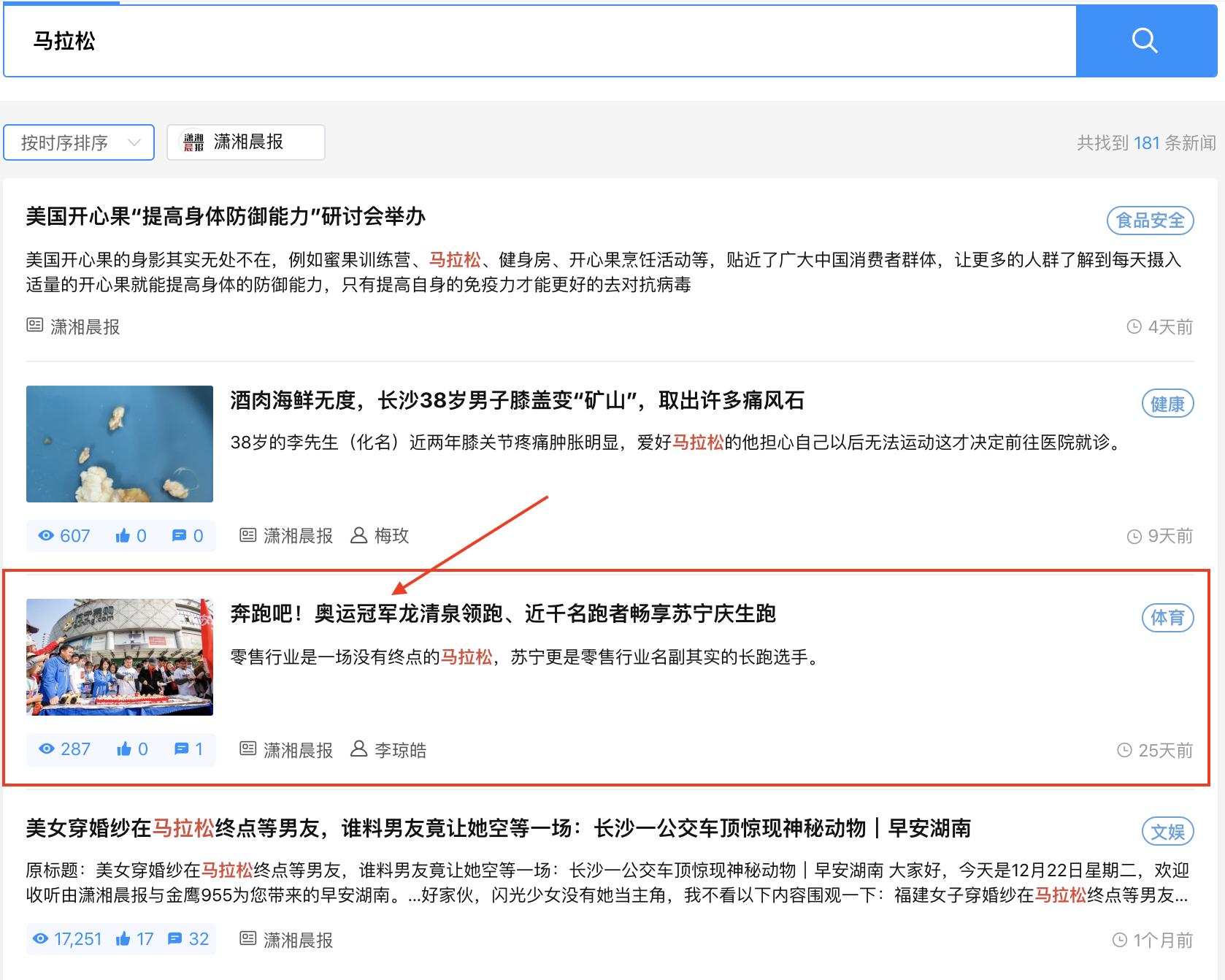
Task: Select the 体育 category label
Action: pos(1168,617)
